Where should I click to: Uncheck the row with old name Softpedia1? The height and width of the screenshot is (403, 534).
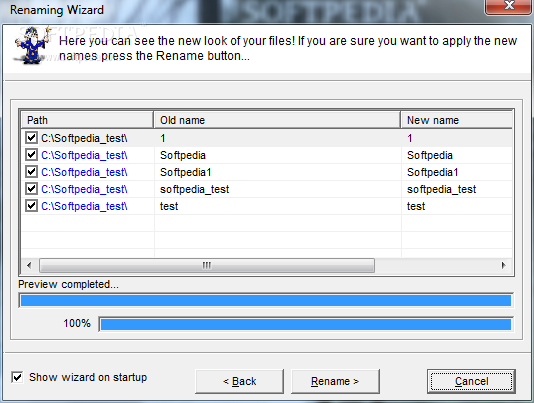[31, 172]
